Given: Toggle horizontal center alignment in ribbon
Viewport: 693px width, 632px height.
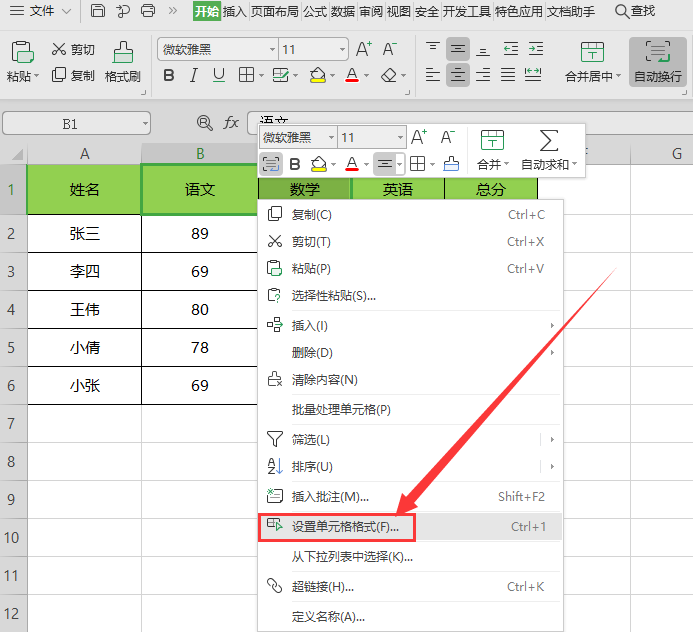Looking at the screenshot, I should pos(458,75).
